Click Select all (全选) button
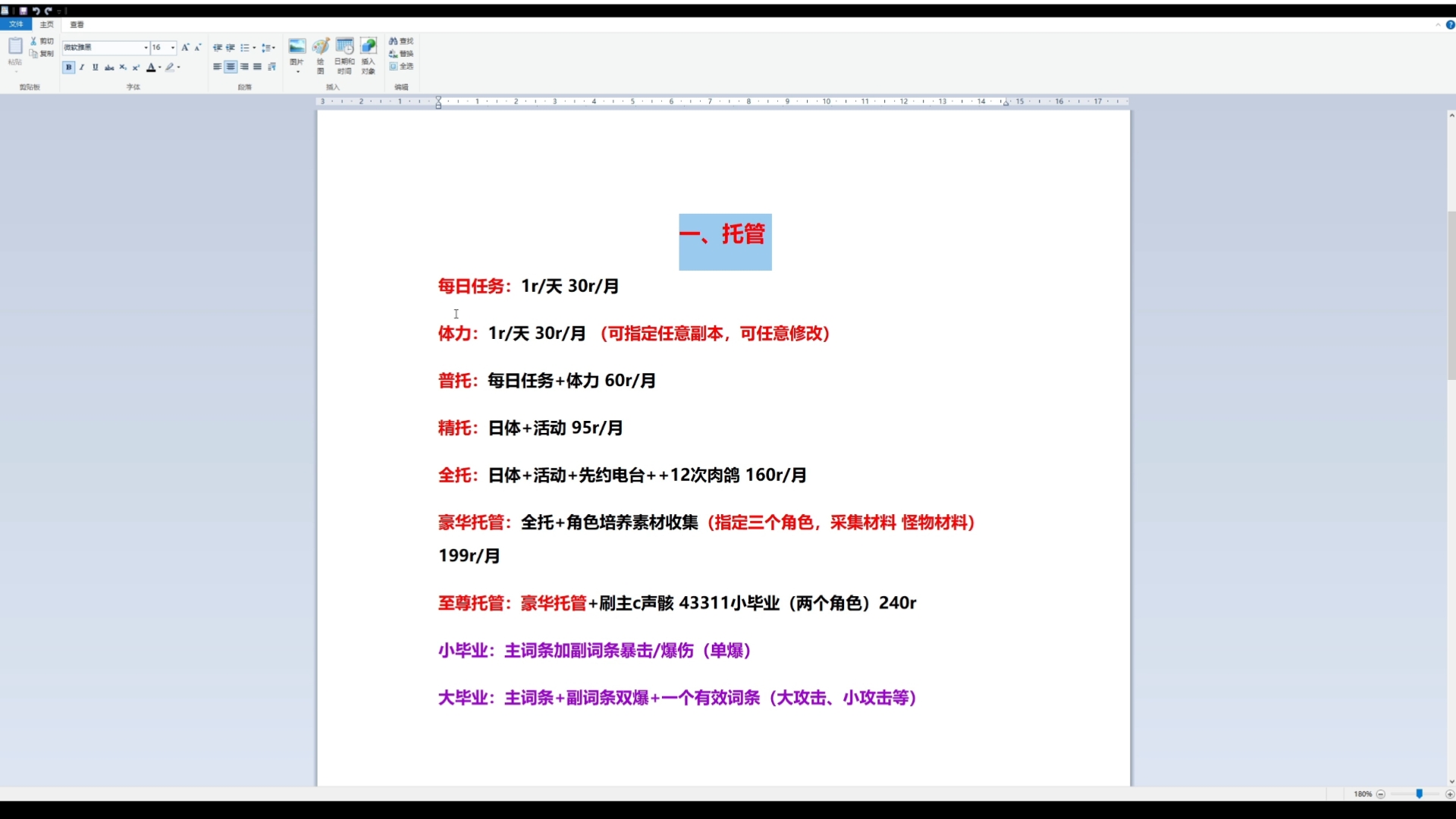1456x819 pixels. tap(401, 66)
